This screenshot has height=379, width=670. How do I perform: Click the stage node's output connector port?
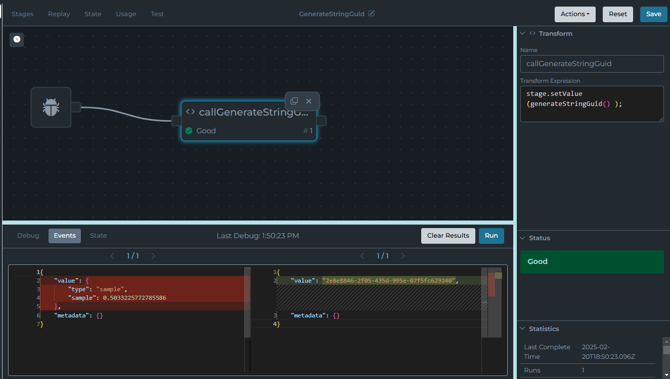pyautogui.click(x=322, y=121)
